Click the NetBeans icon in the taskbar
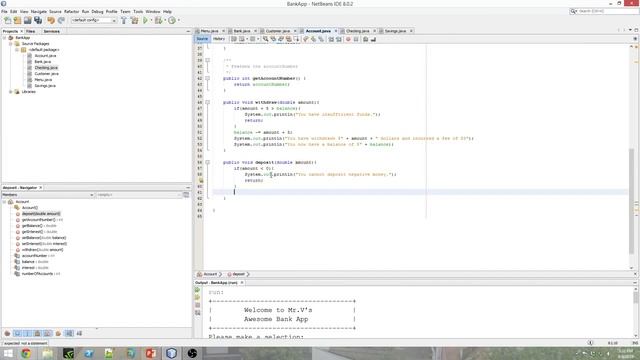The height and width of the screenshot is (360, 640). coord(171,353)
